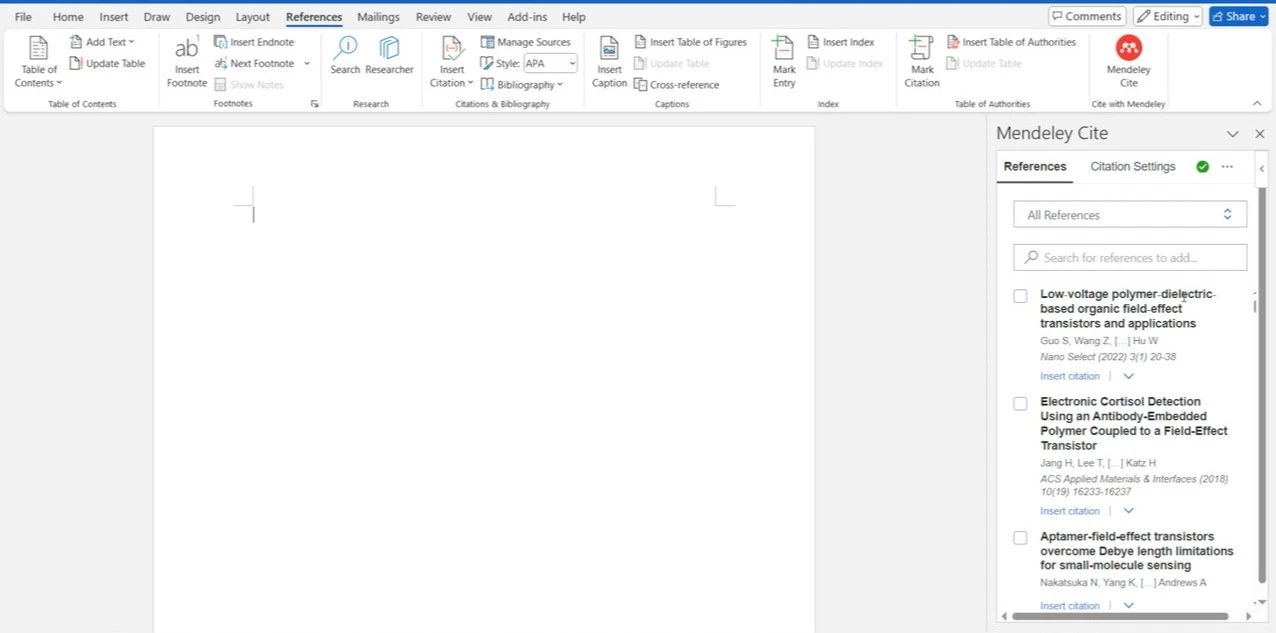This screenshot has height=633, width=1276.
Task: Expand details for the Aptamer-field-effect transistors reference
Action: [1129, 606]
